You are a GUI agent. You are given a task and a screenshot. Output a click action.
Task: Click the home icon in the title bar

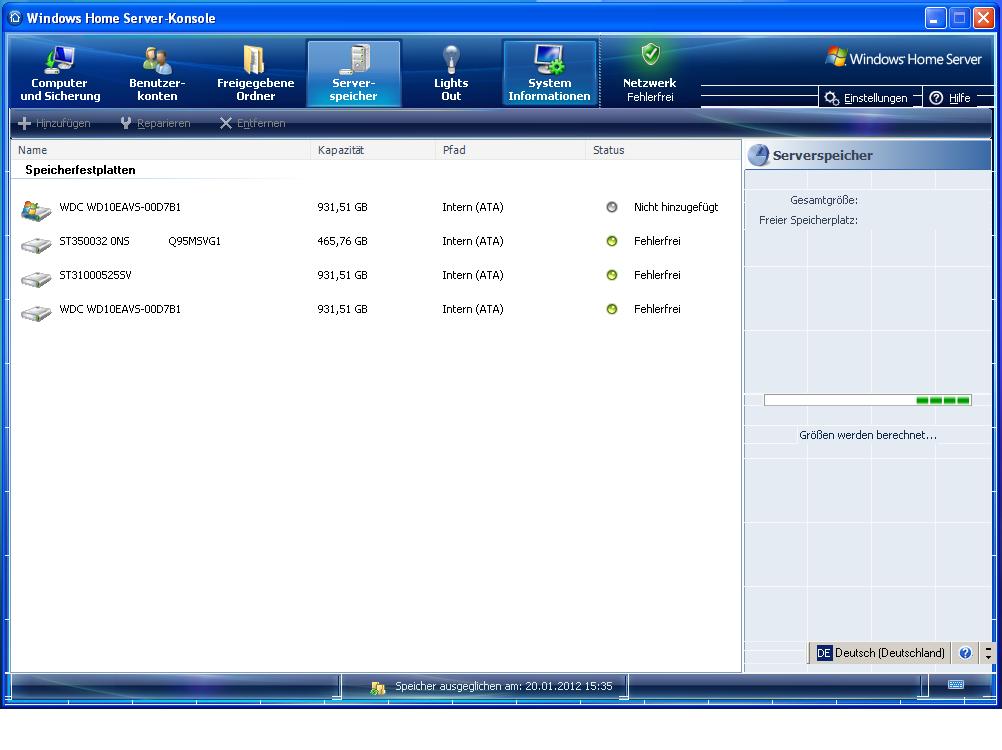click(15, 17)
